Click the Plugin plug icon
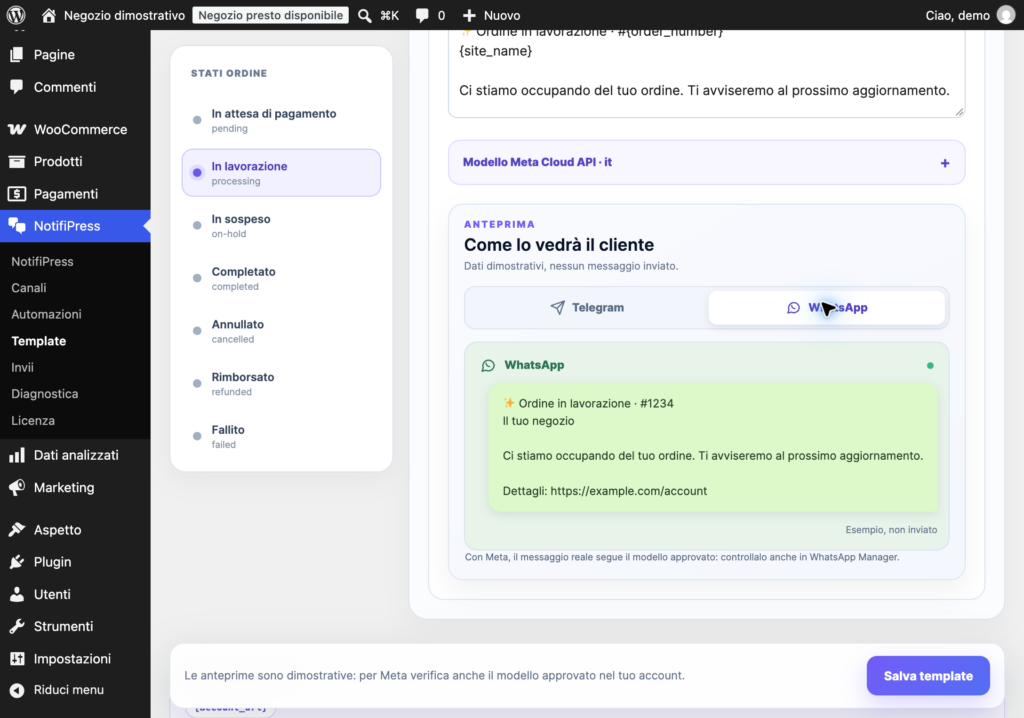 (17, 562)
